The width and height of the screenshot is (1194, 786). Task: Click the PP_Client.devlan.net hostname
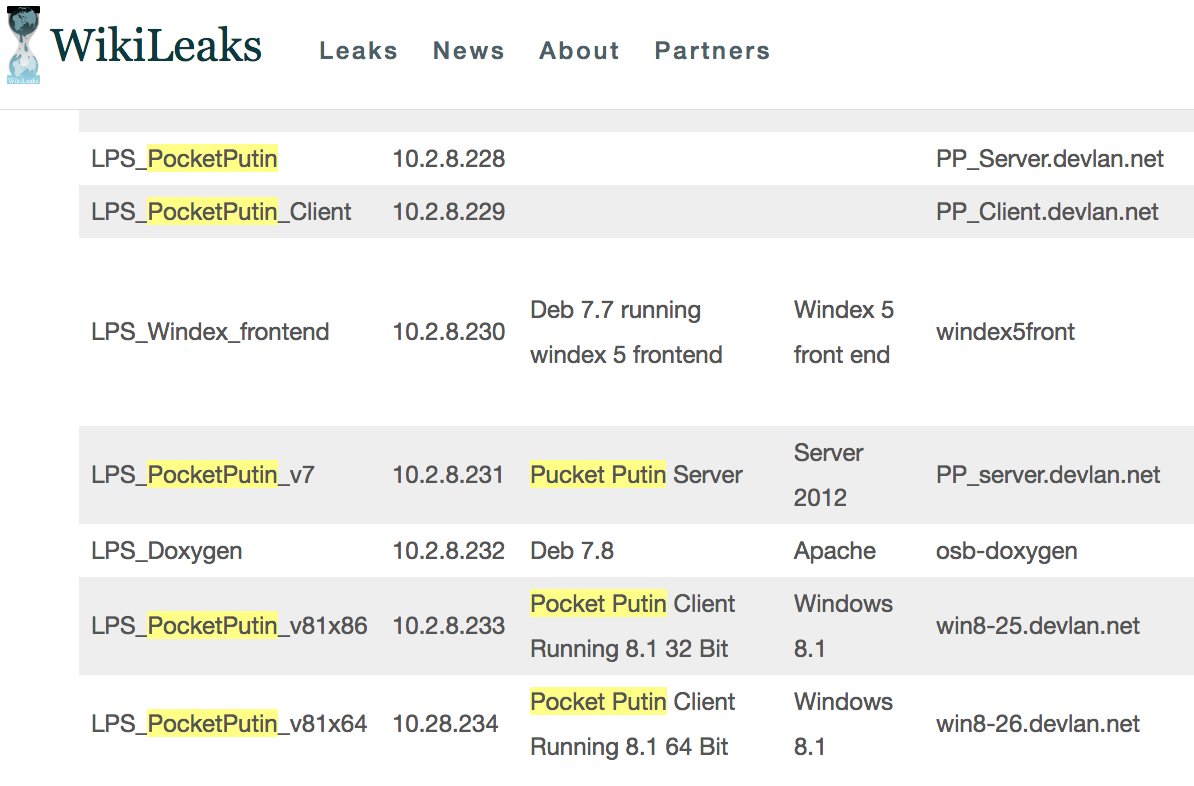[1047, 212]
